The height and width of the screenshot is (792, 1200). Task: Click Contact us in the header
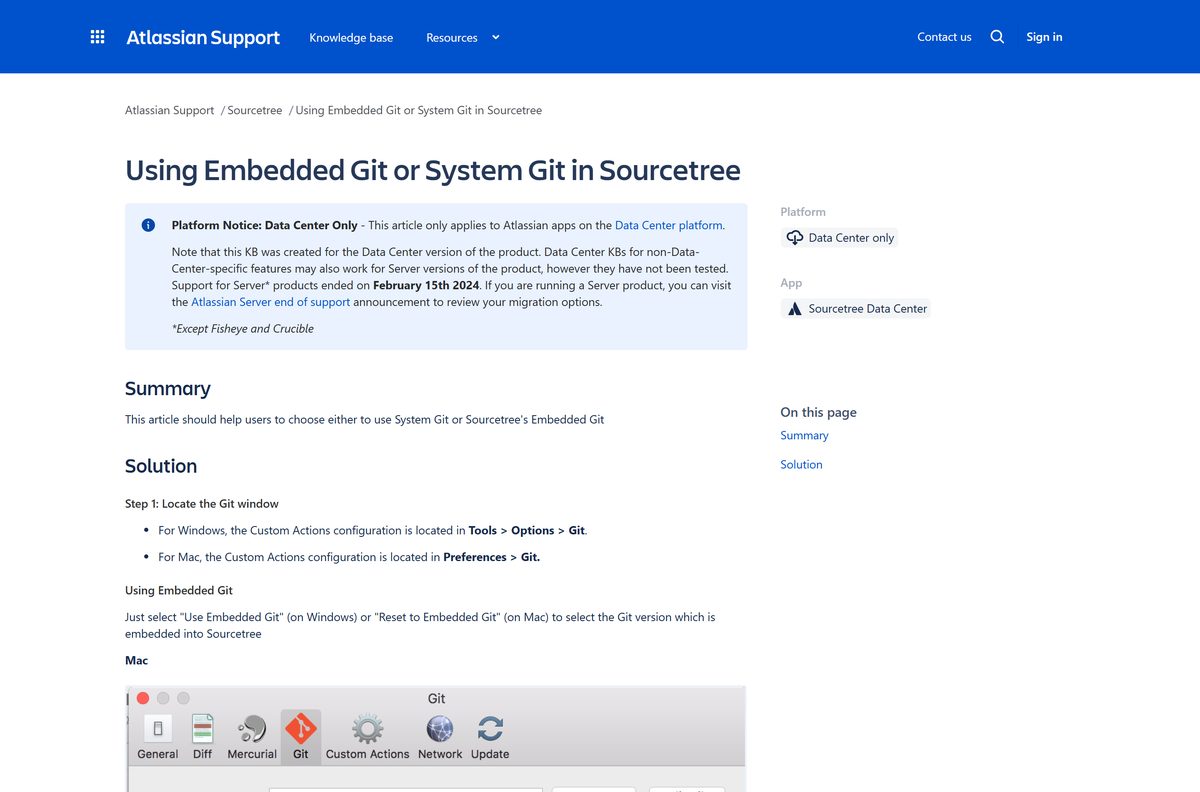click(x=944, y=37)
